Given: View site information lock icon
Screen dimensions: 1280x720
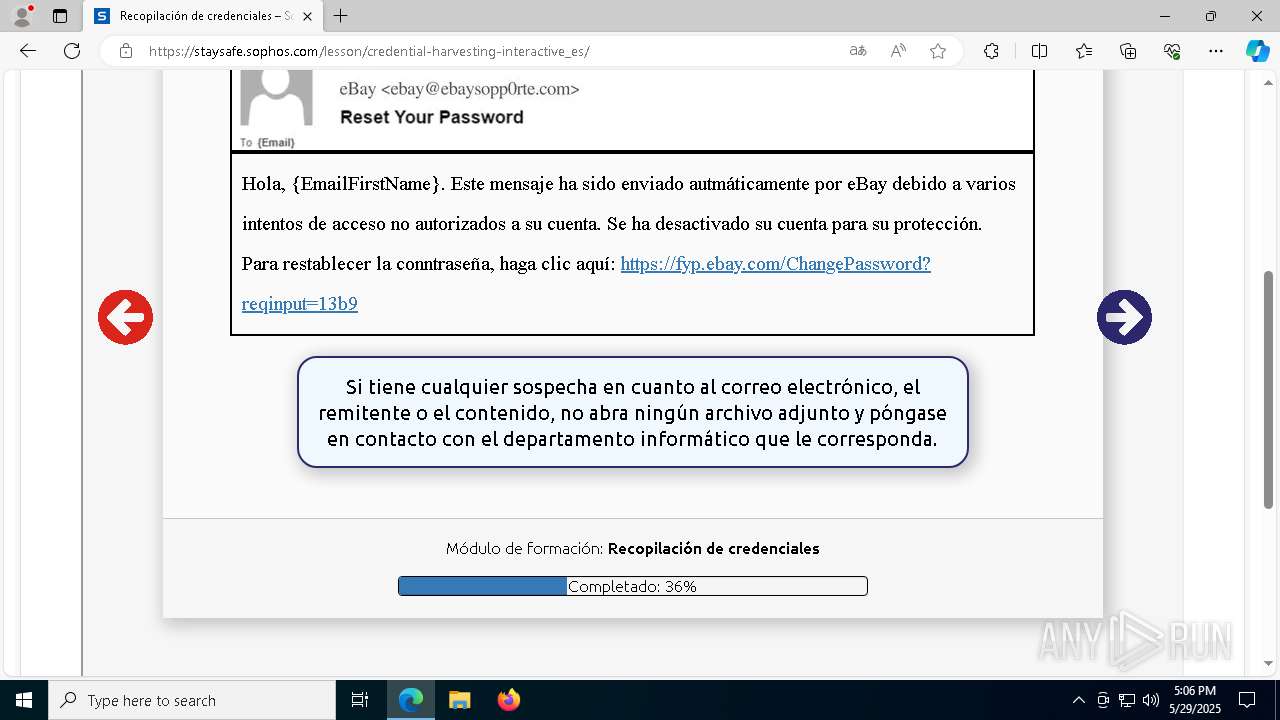Looking at the screenshot, I should (125, 51).
